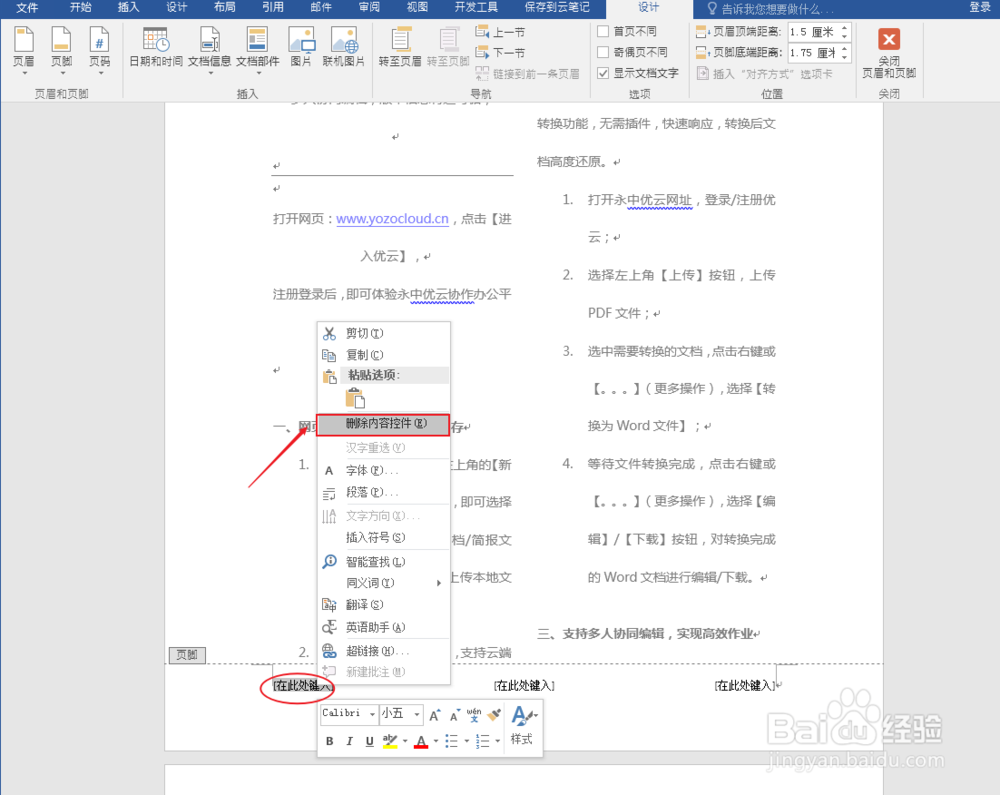The image size is (1000, 795).
Task: Apply red font color
Action: tap(421, 741)
